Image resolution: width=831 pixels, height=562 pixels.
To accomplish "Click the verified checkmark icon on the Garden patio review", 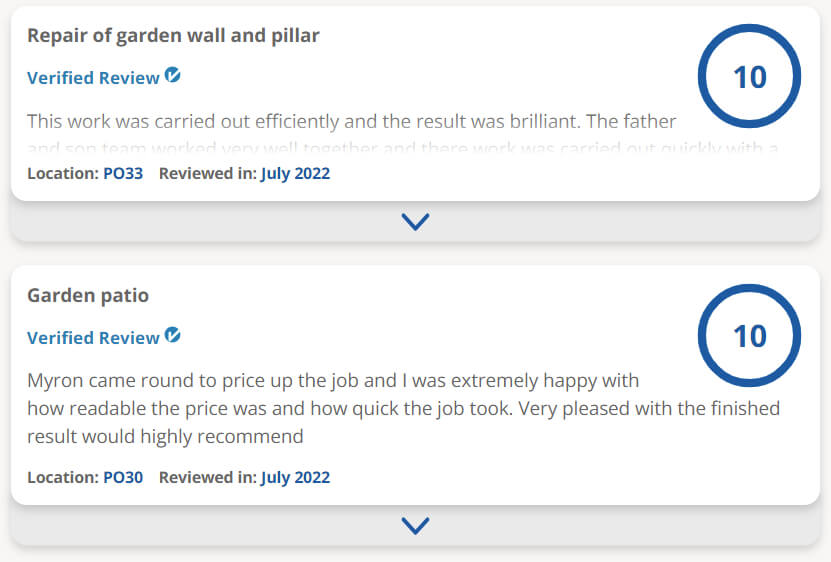I will [173, 336].
